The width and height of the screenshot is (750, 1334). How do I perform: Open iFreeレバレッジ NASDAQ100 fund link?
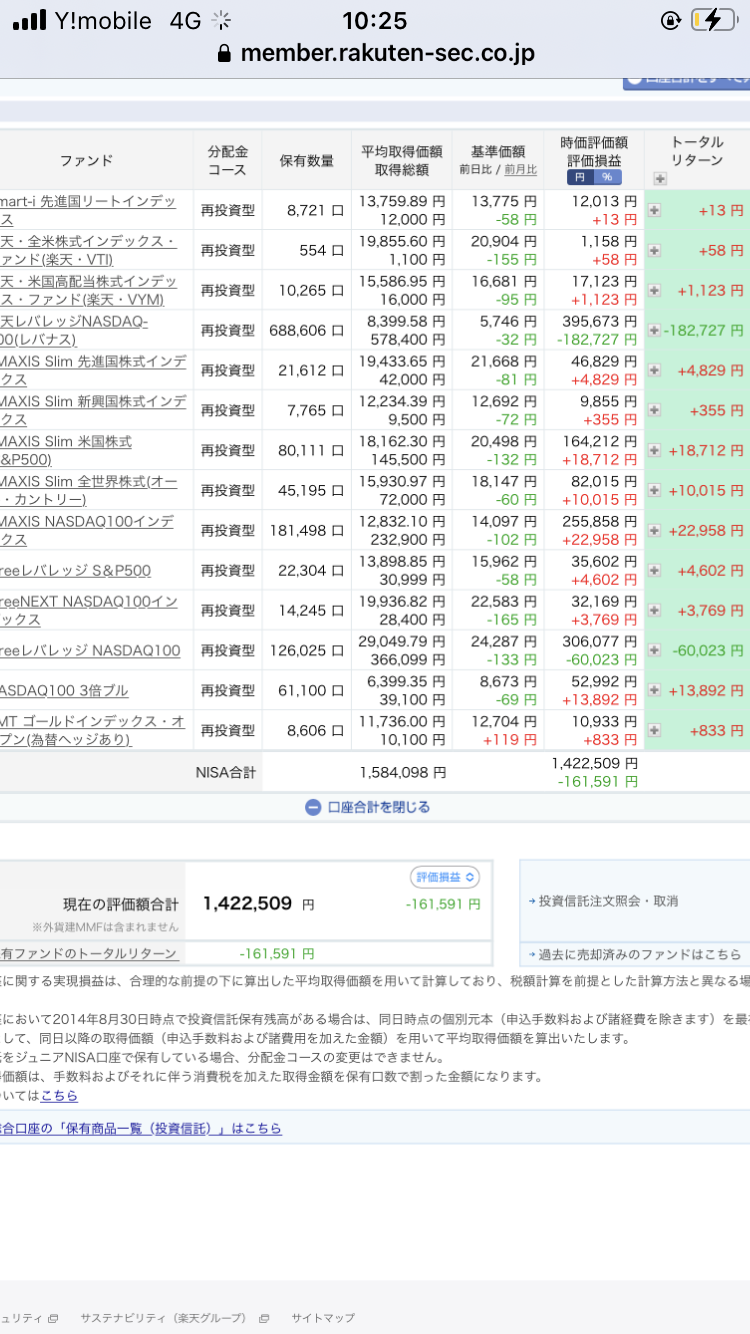tap(90, 651)
